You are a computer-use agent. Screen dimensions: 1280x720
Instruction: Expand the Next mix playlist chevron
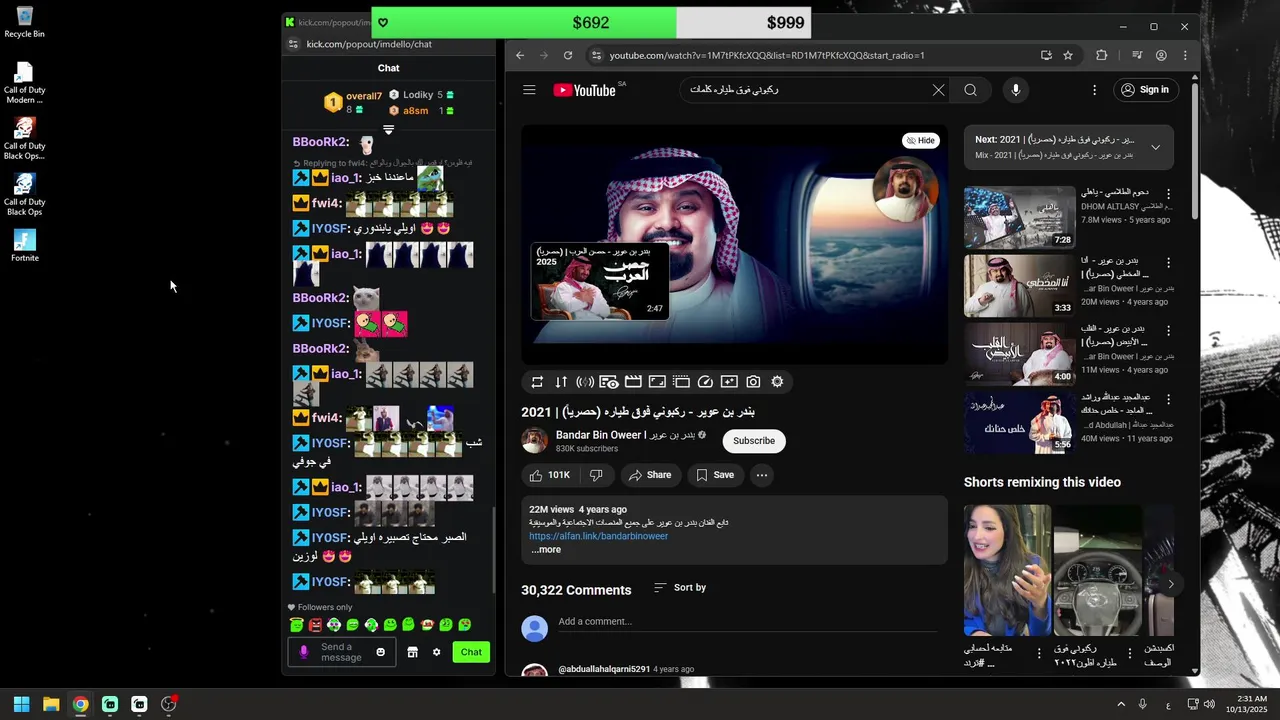coord(1155,147)
